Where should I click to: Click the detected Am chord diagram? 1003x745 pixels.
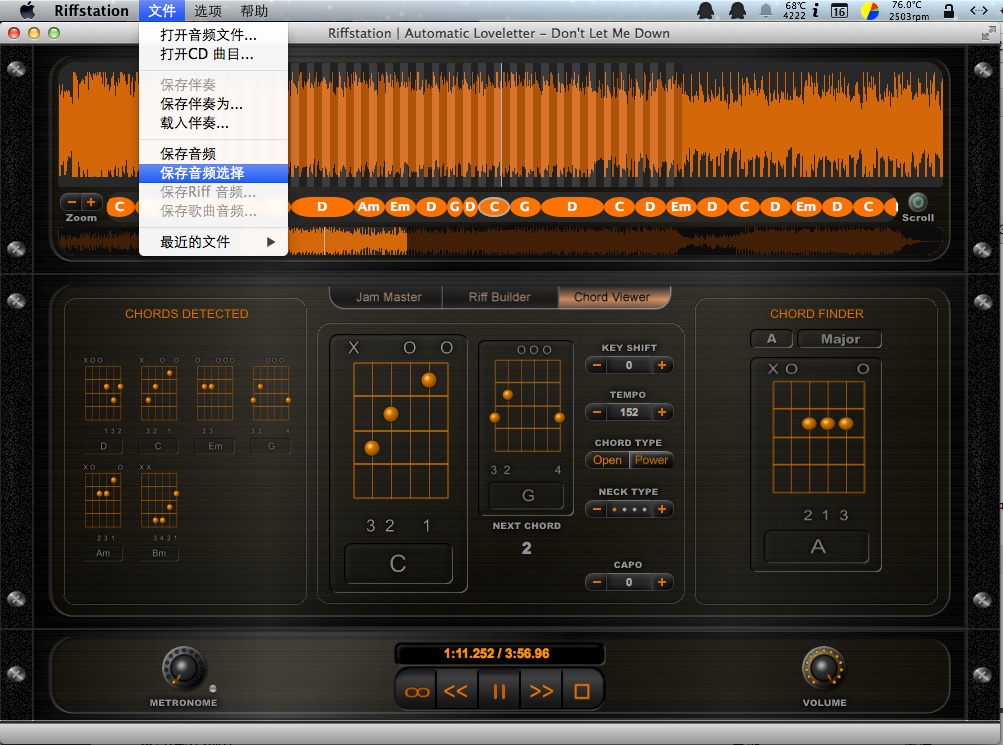(103, 500)
